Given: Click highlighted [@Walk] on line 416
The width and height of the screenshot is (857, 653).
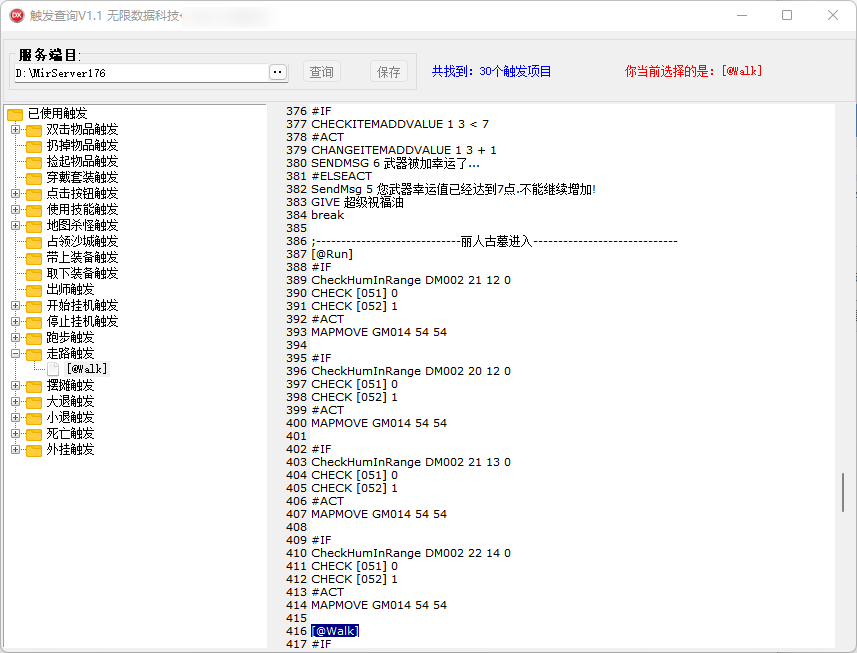Looking at the screenshot, I should click(335, 631).
